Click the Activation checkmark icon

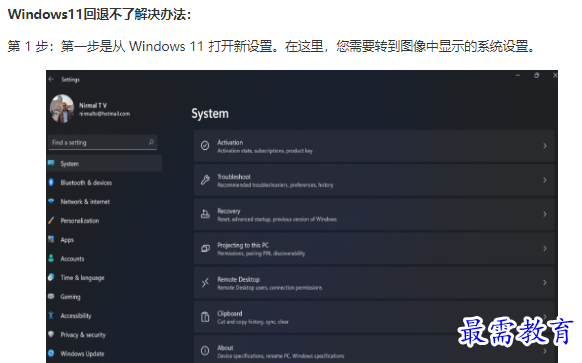(x=205, y=145)
